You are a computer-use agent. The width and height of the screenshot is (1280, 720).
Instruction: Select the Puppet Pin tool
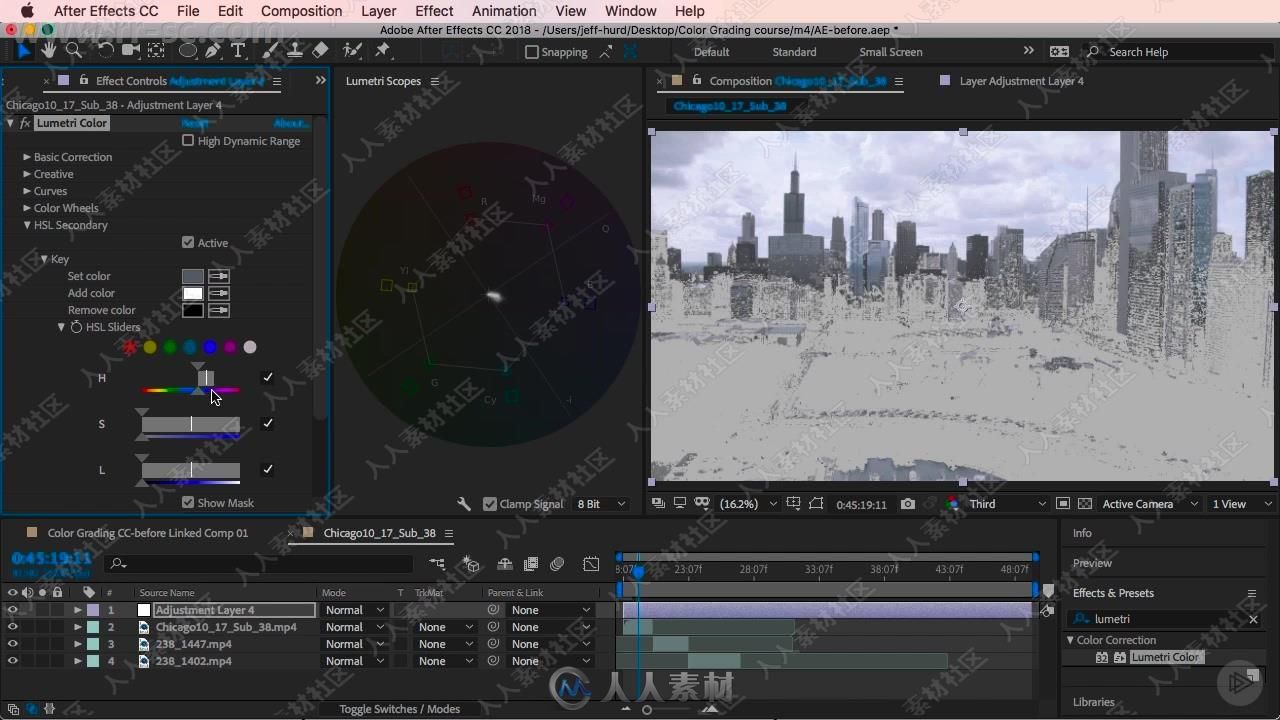coord(383,50)
